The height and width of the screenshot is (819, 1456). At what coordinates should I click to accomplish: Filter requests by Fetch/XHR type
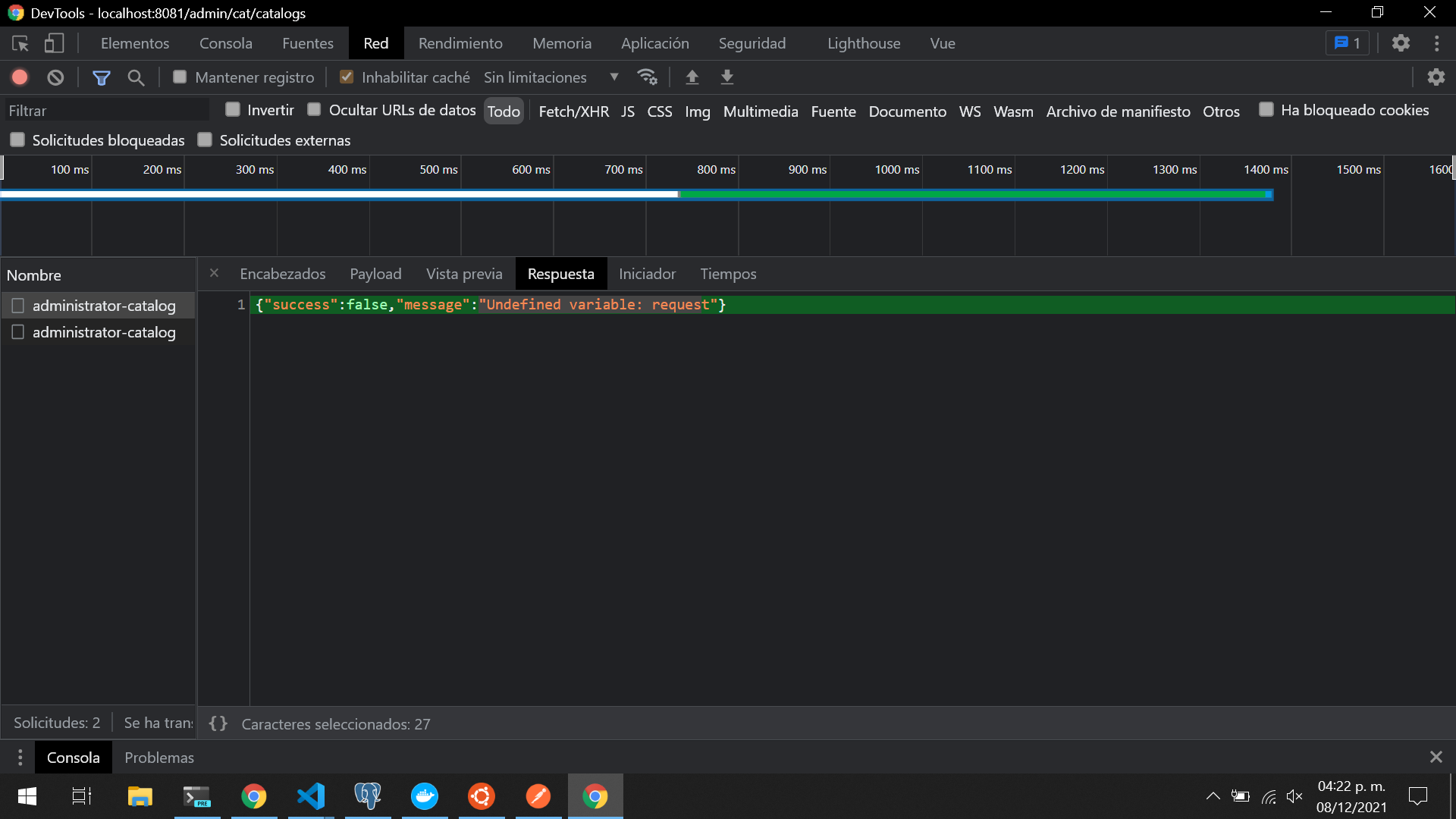coord(574,111)
